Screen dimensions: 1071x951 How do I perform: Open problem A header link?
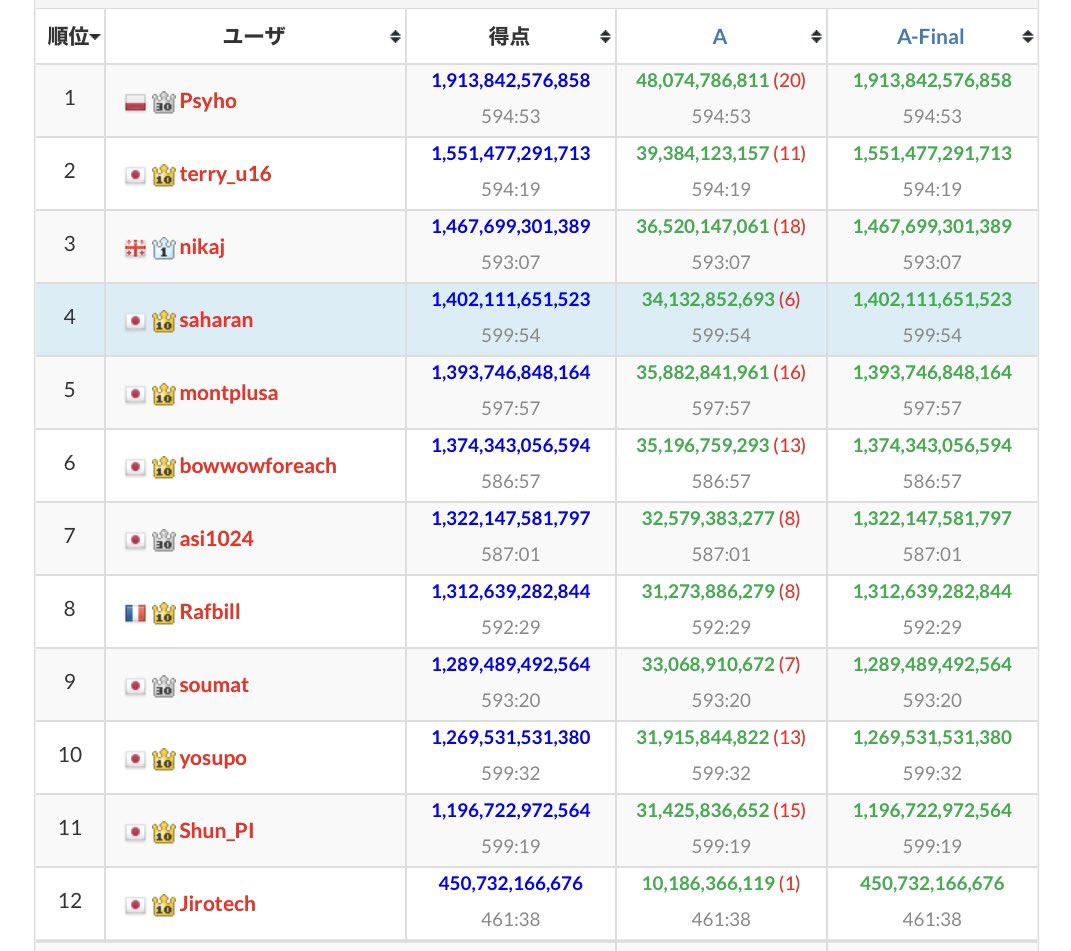pos(720,37)
